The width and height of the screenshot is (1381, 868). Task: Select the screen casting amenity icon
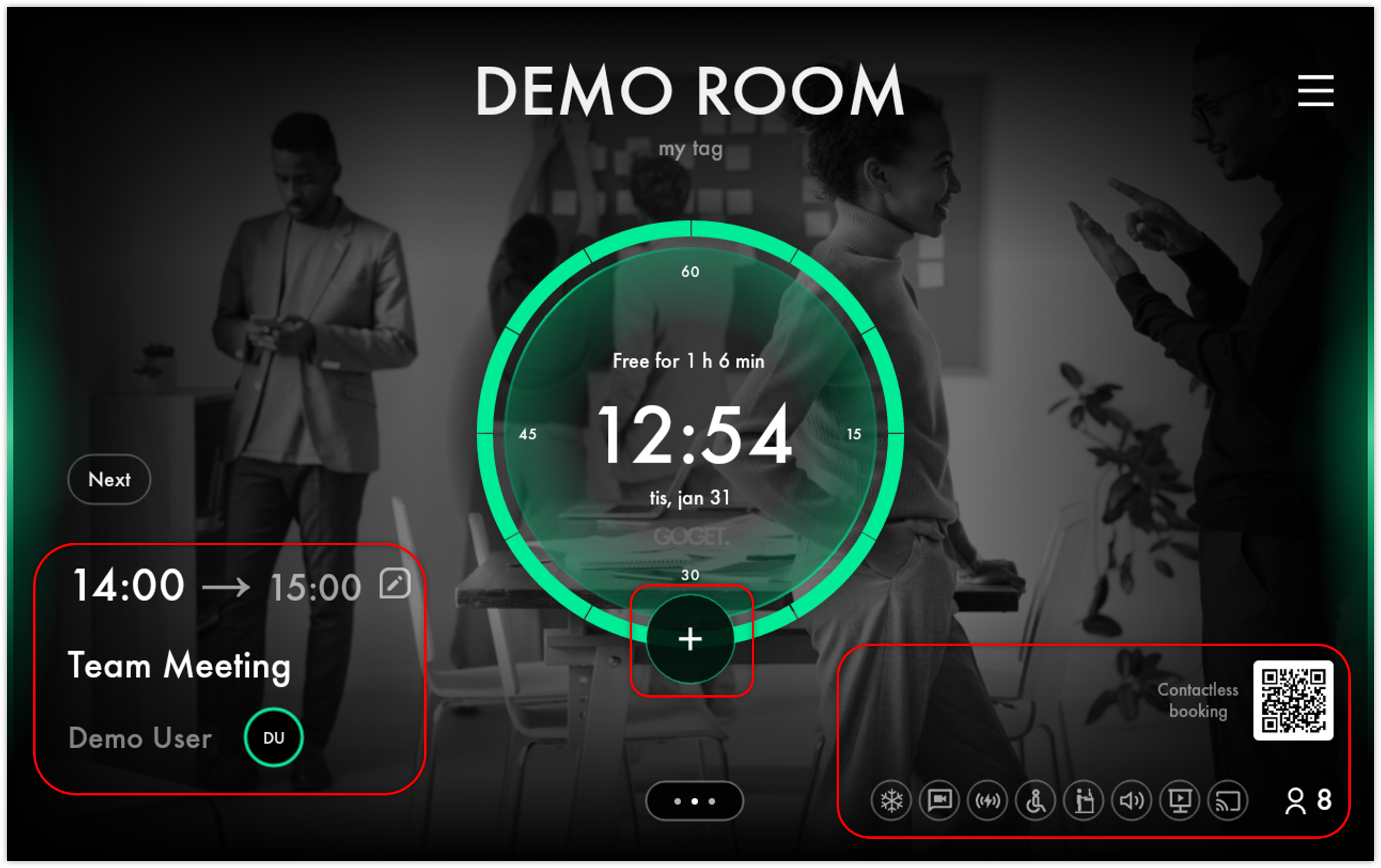[1228, 800]
